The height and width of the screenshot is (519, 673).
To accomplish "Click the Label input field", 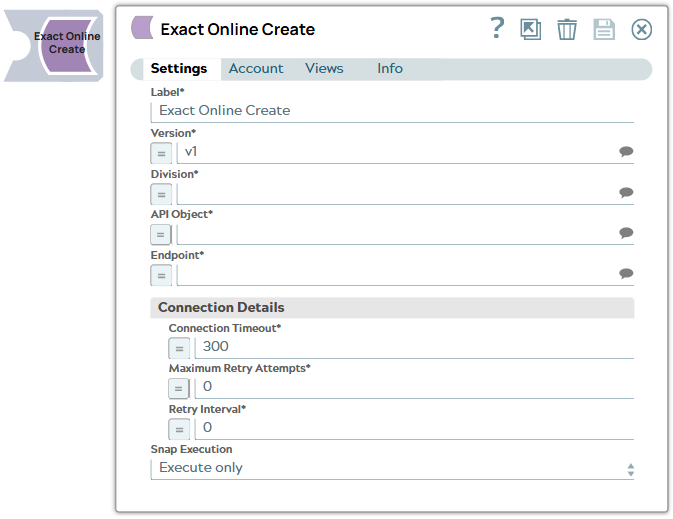I will (392, 111).
